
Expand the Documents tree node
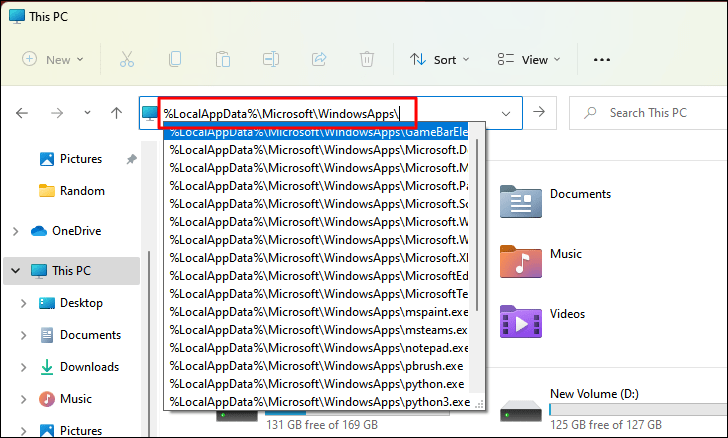(23, 335)
